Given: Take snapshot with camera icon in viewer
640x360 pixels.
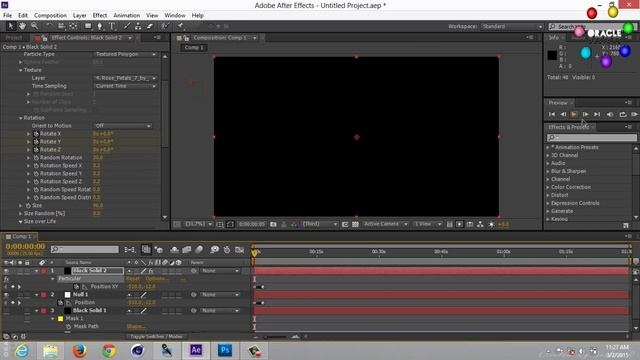Looking at the screenshot, I should 273,224.
